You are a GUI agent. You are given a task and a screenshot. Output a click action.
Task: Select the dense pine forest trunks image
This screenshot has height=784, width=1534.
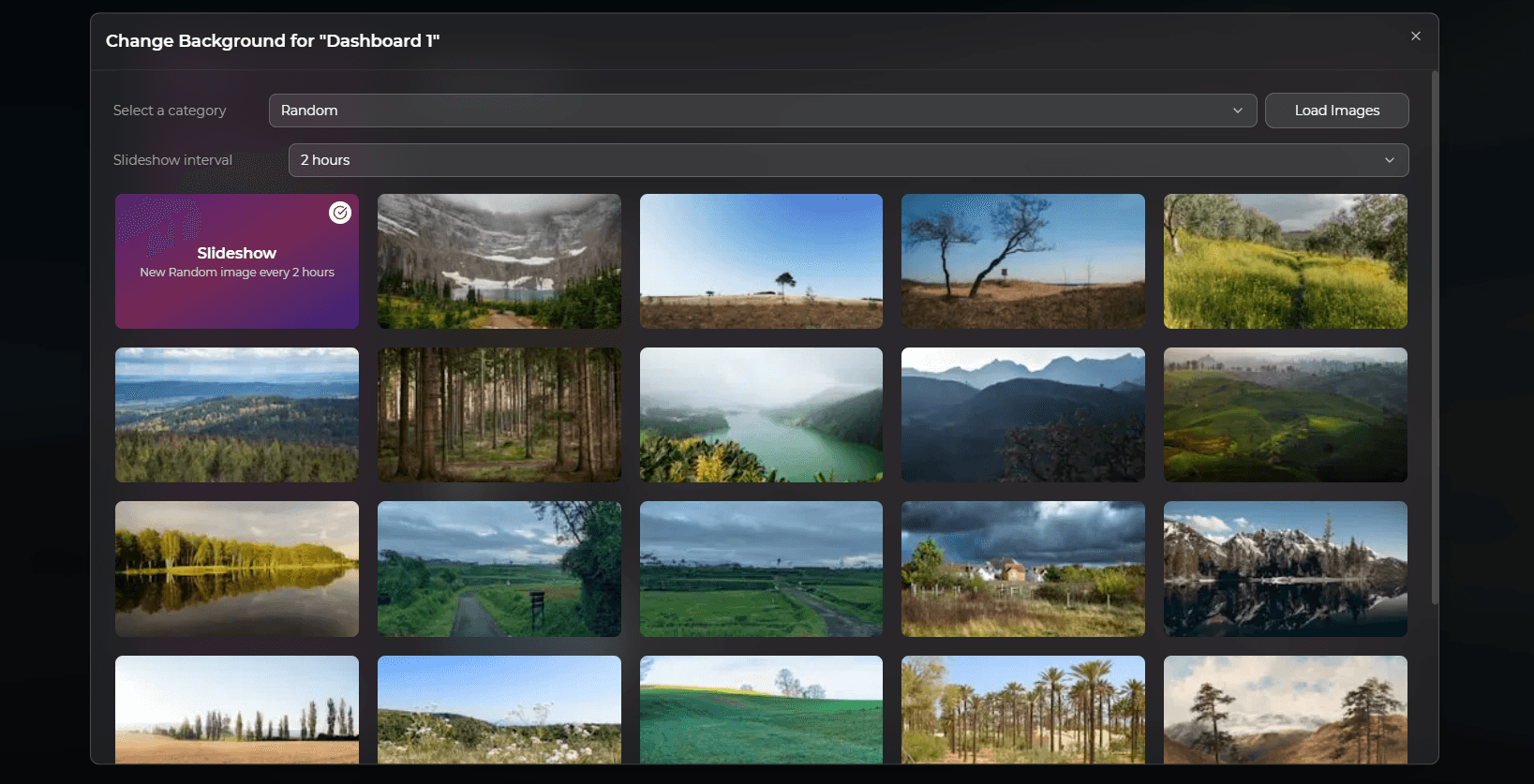pyautogui.click(x=499, y=415)
